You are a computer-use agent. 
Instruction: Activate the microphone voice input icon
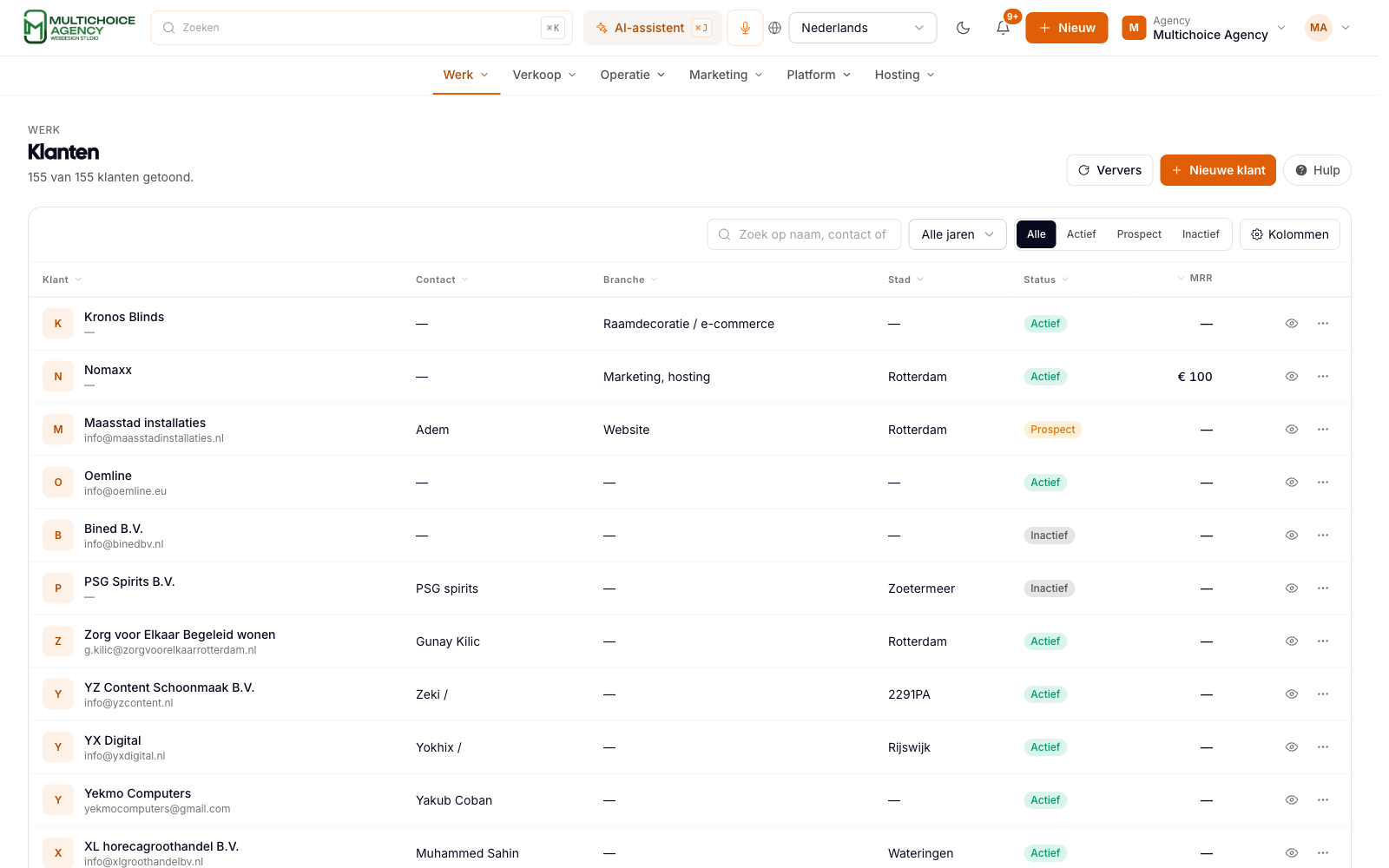(x=745, y=28)
